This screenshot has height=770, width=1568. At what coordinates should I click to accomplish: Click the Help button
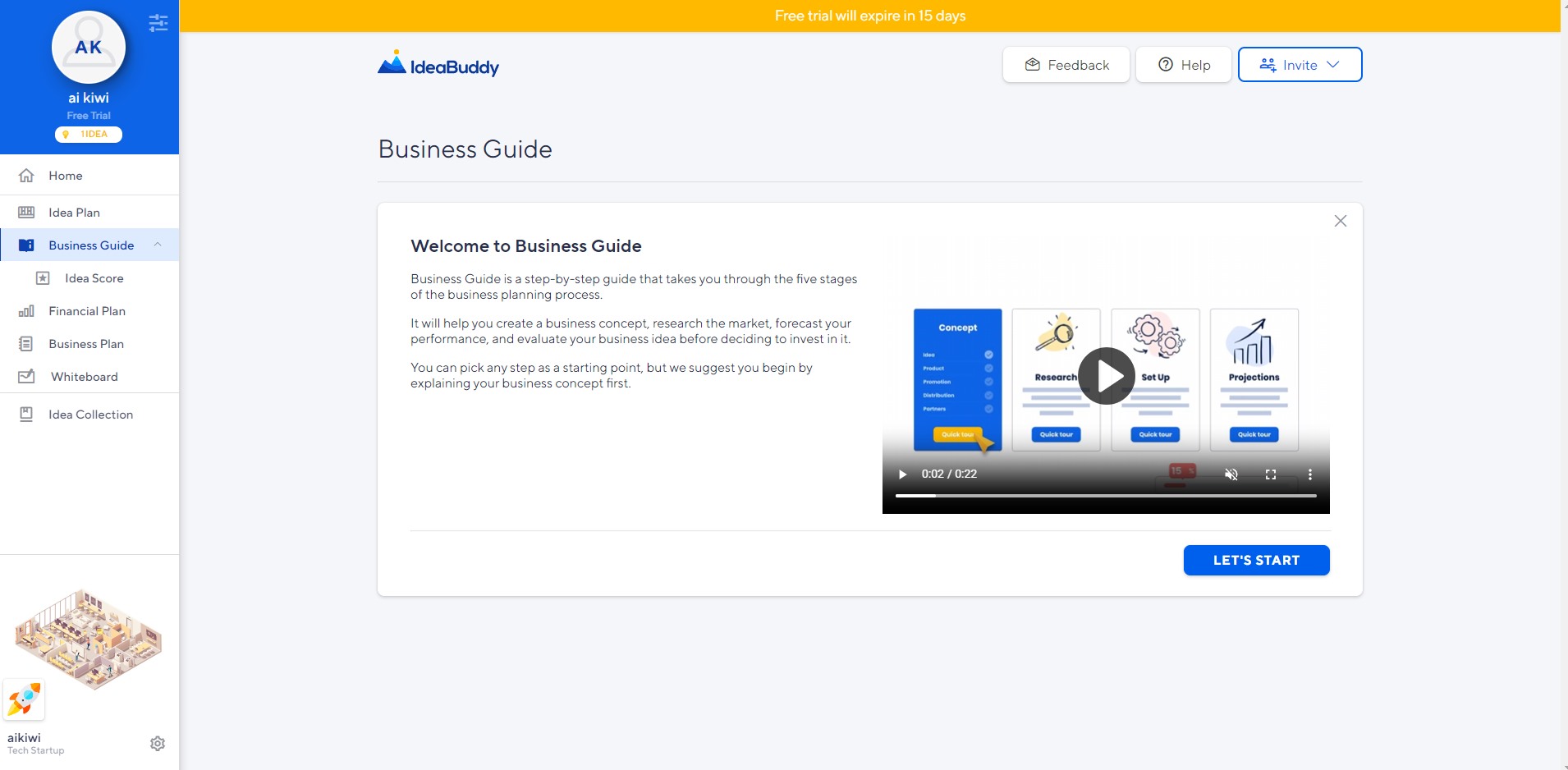click(1184, 65)
